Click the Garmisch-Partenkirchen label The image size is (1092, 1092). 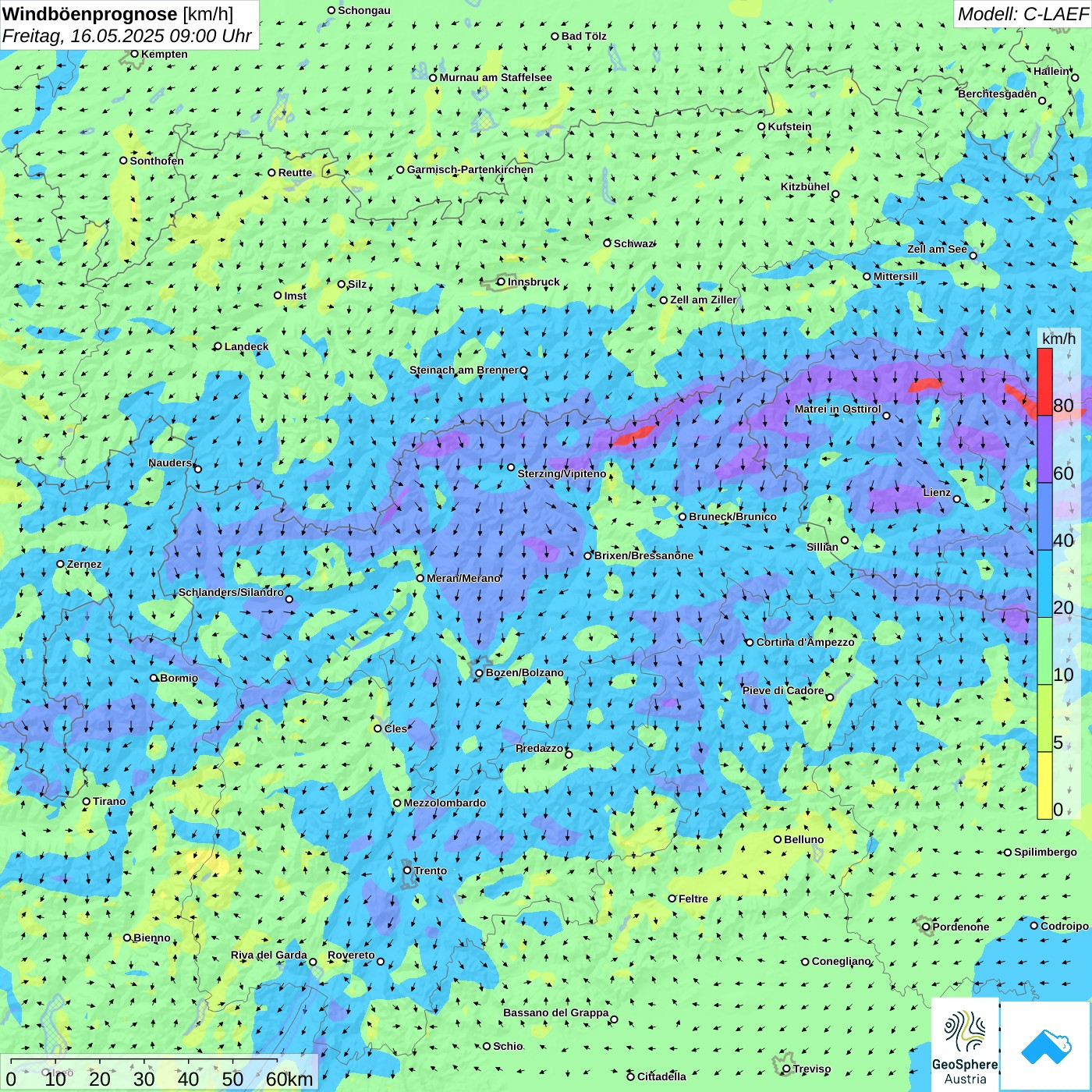click(x=470, y=169)
